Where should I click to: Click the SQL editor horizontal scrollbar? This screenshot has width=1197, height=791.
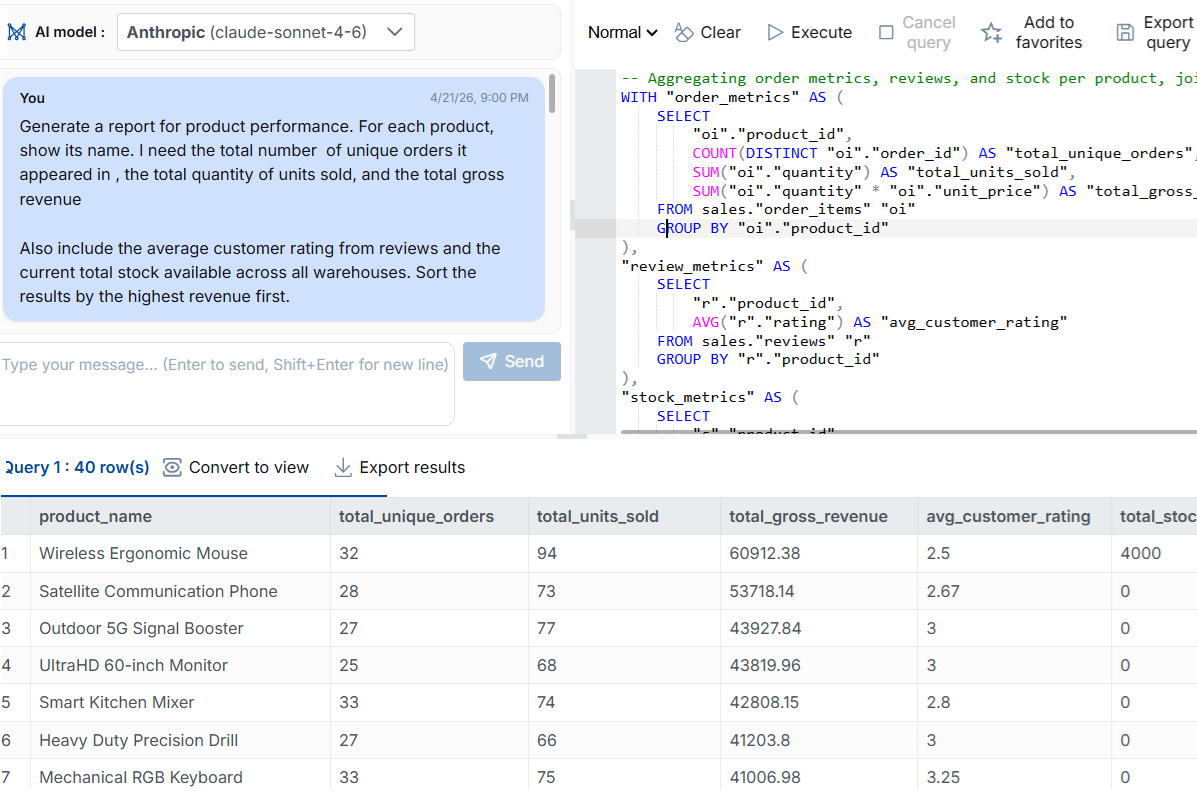pyautogui.click(x=908, y=432)
